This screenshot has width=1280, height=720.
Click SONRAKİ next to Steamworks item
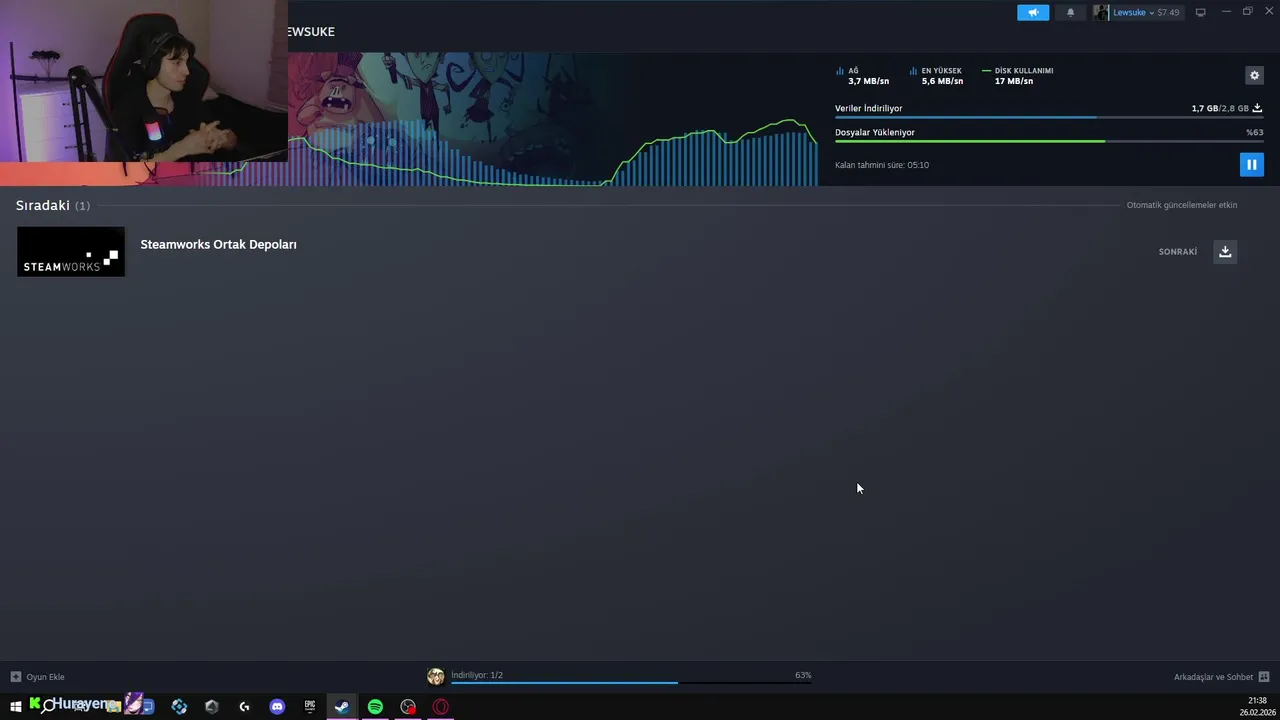coord(1178,252)
